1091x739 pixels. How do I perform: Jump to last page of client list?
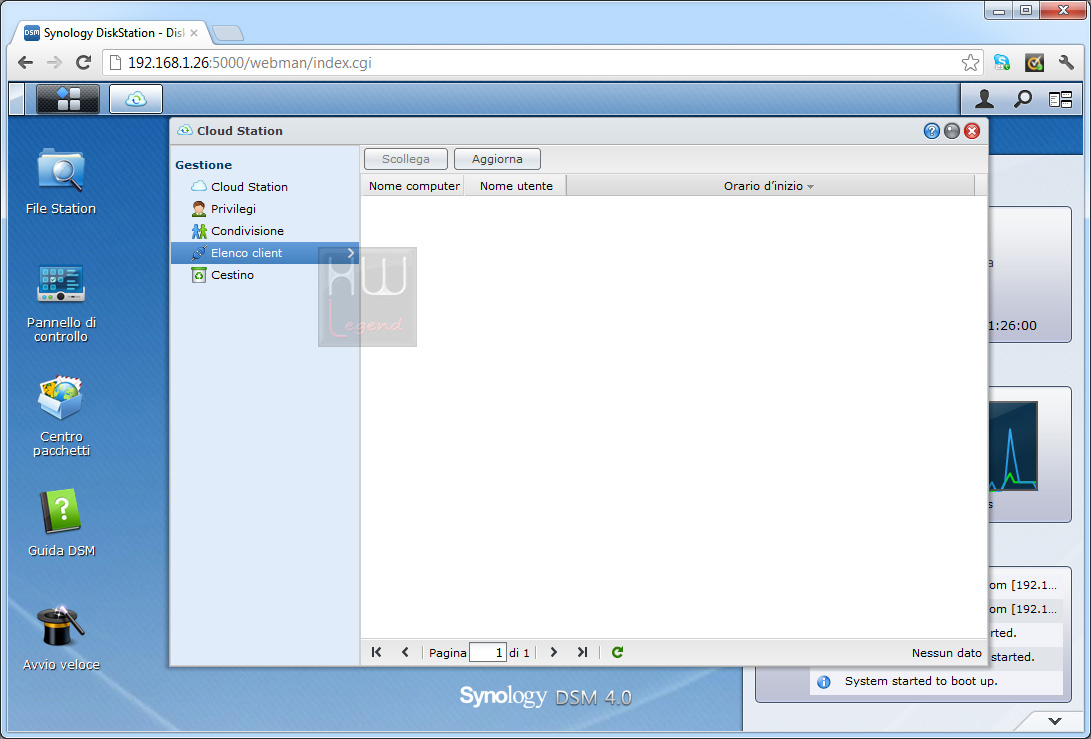[x=582, y=652]
